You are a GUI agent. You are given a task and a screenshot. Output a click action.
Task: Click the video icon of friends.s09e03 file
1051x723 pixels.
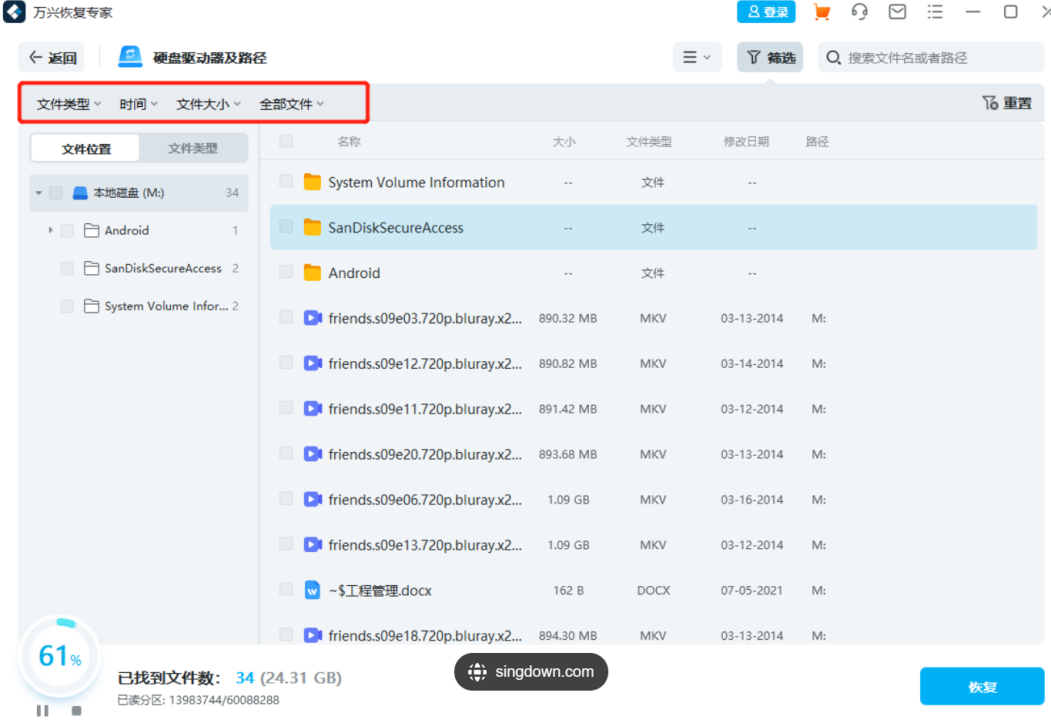pos(313,318)
